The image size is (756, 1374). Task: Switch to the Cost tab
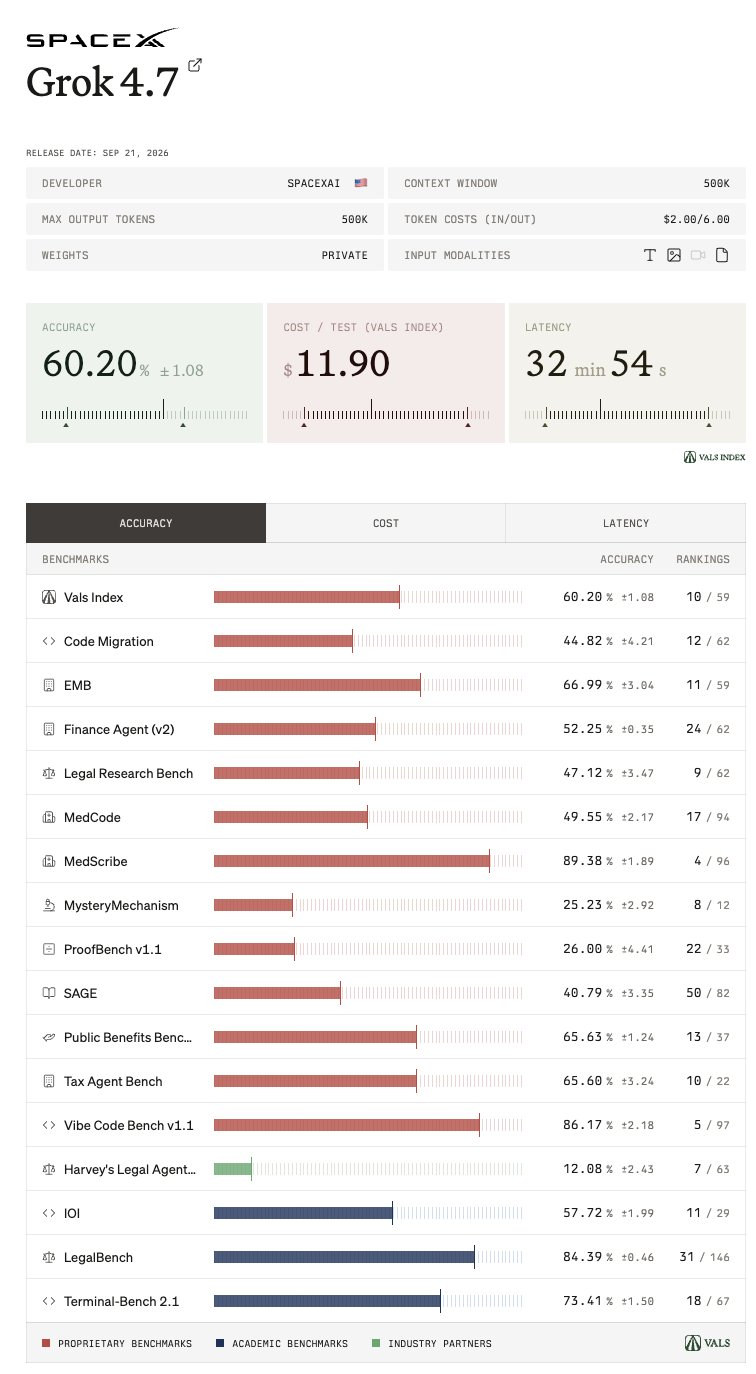tap(386, 523)
